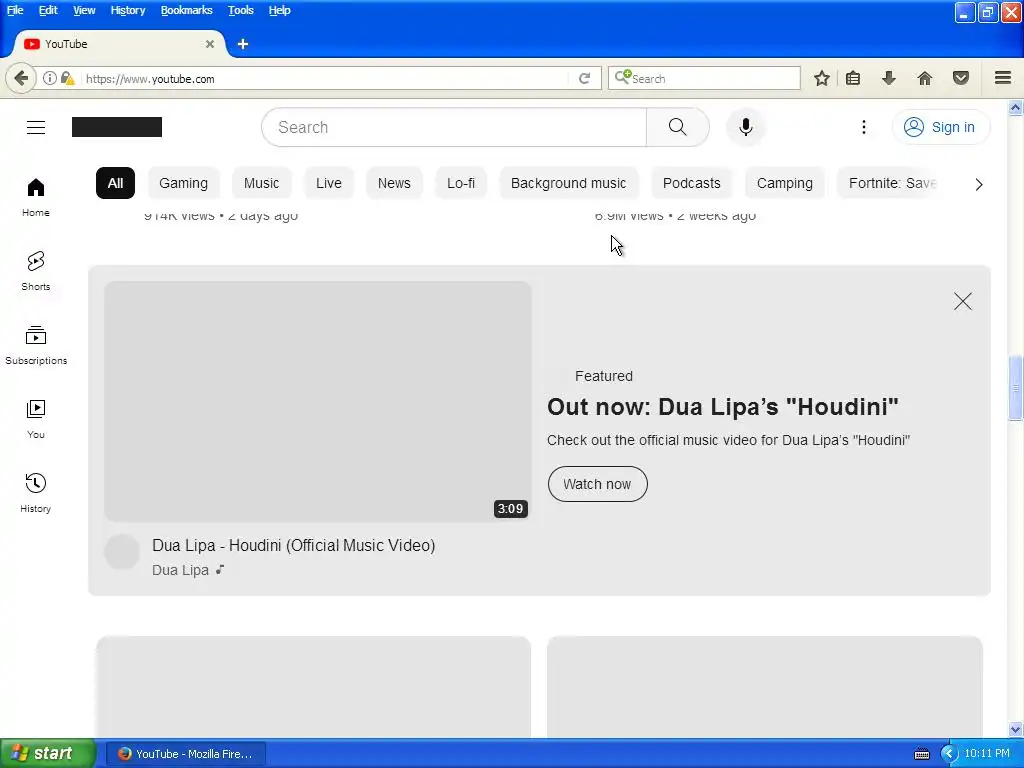Go to browser home page icon
The image size is (1024, 768).
click(924, 79)
